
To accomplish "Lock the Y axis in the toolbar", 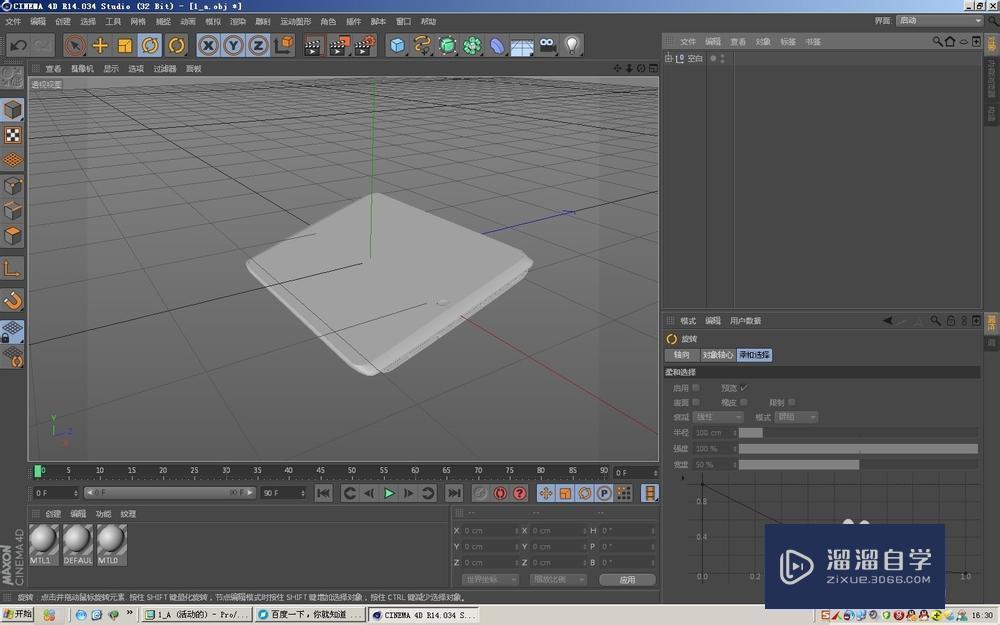I will coord(232,45).
